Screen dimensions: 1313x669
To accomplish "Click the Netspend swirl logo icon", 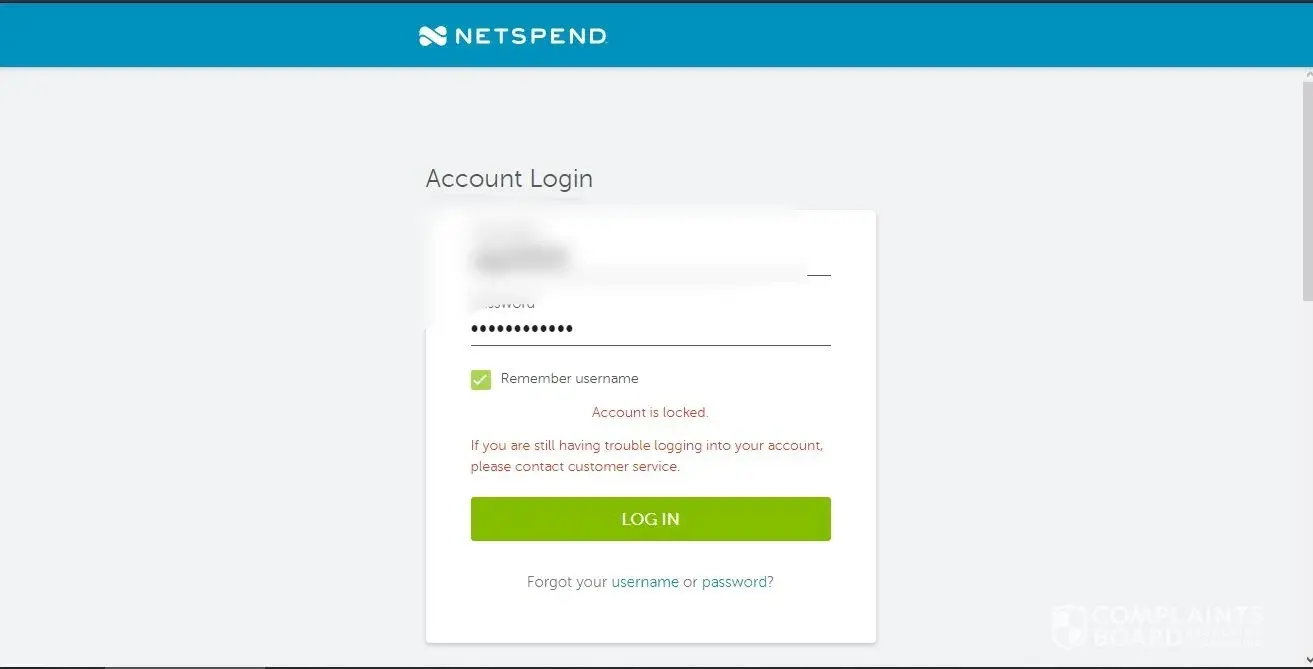I will pos(432,37).
